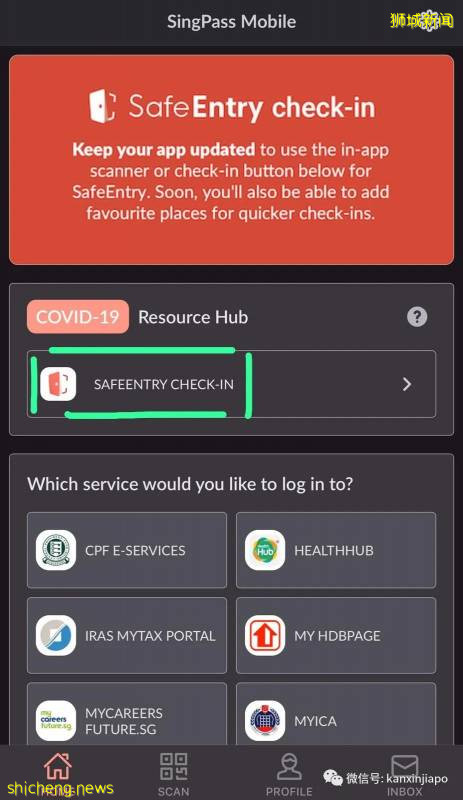This screenshot has height=800, width=463.
Task: Tap the IRAS myTax Portal logo icon
Action: [56, 636]
